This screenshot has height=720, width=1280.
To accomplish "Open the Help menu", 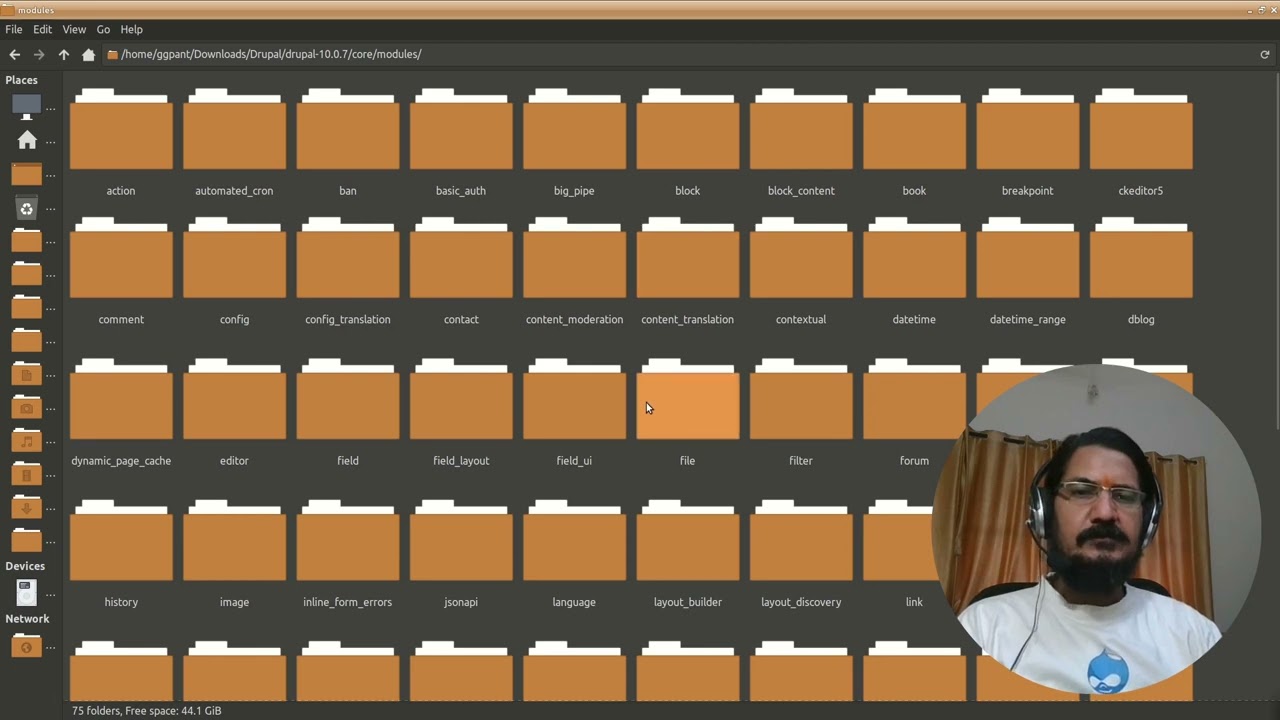I will pos(132,30).
